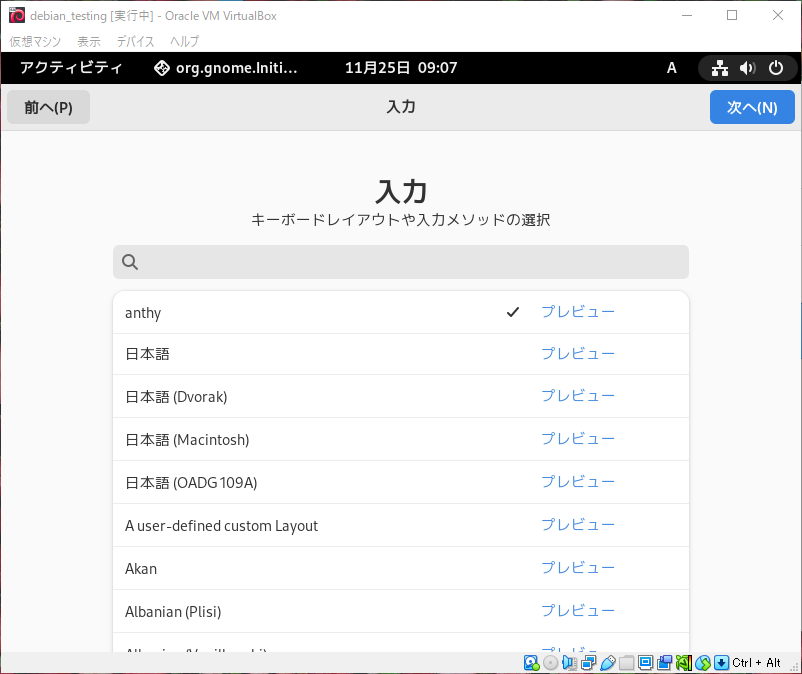802x674 pixels.
Task: Open the USB devices indicator
Action: click(x=608, y=663)
